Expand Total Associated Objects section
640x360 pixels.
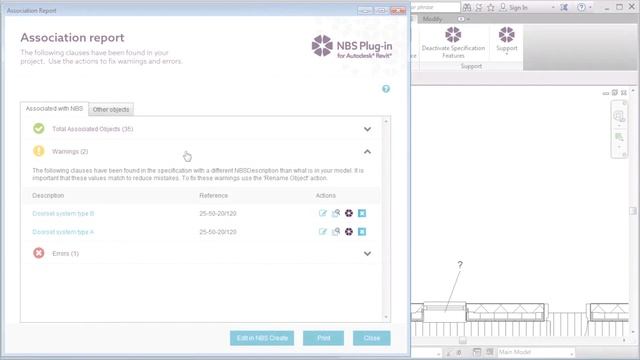coord(367,129)
